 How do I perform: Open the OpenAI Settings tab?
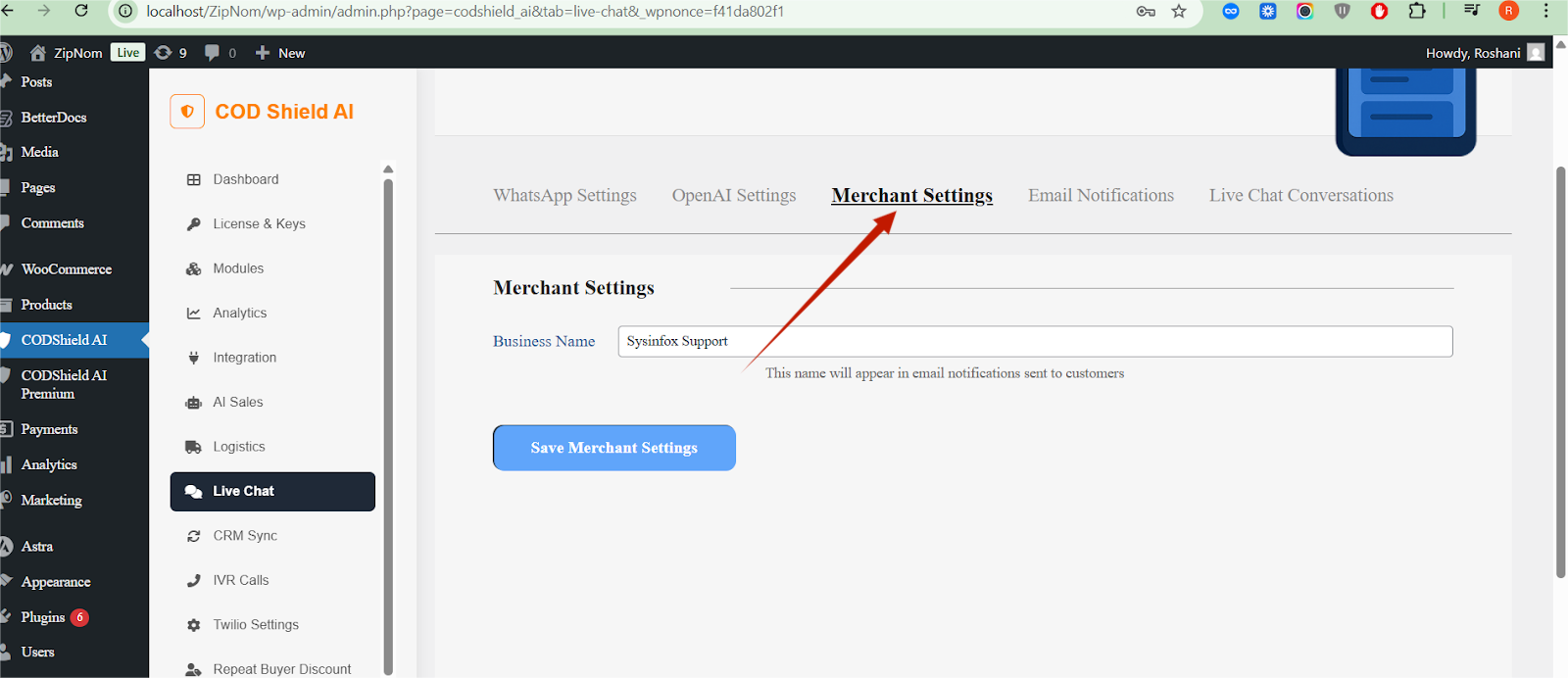(733, 196)
